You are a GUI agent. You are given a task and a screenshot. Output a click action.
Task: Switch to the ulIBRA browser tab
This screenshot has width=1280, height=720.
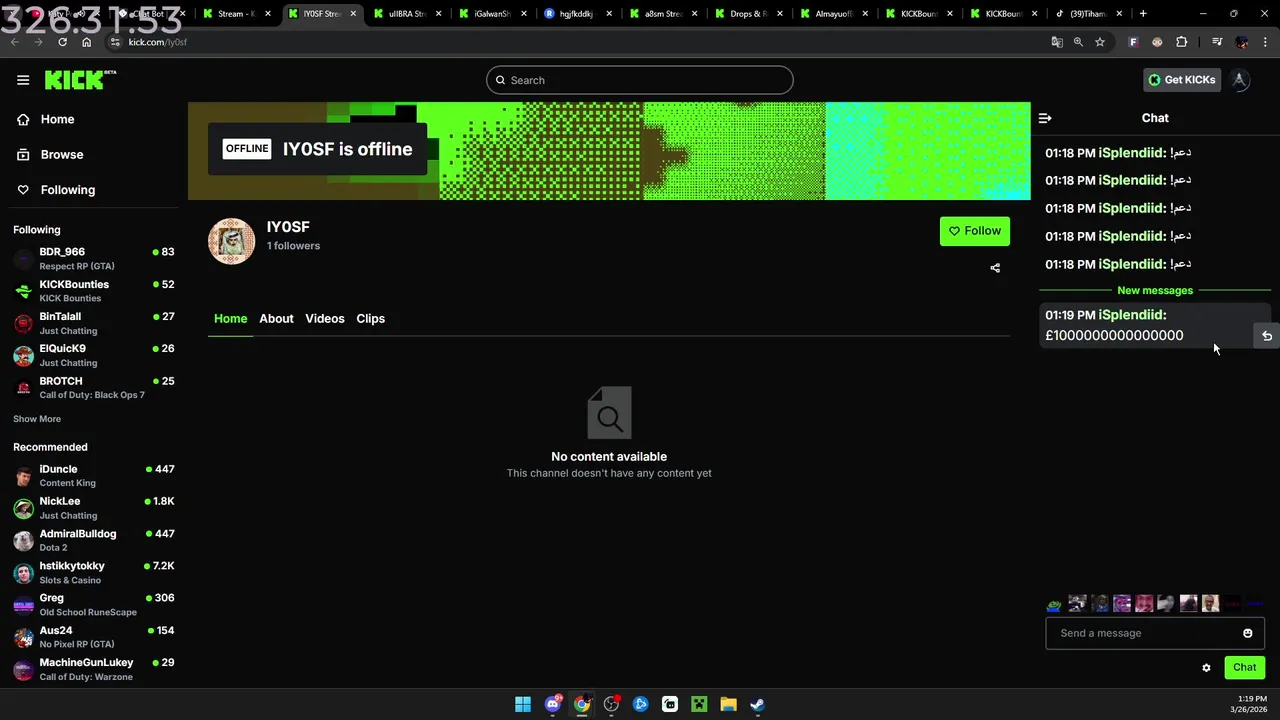405,14
